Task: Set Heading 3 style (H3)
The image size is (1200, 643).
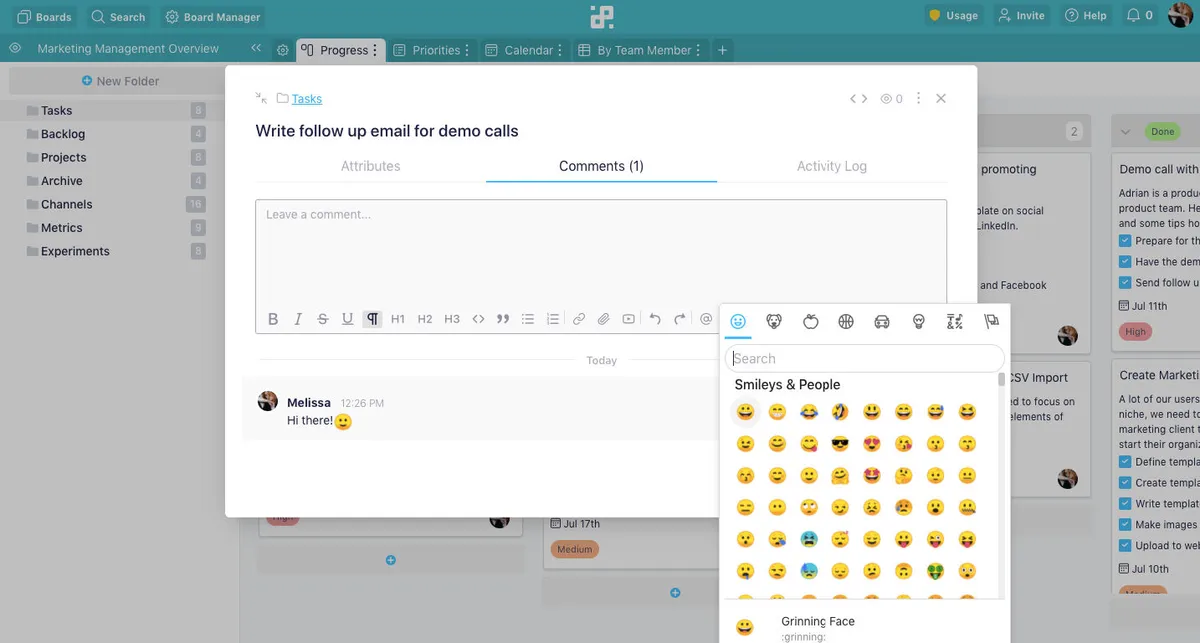Action: [x=452, y=319]
